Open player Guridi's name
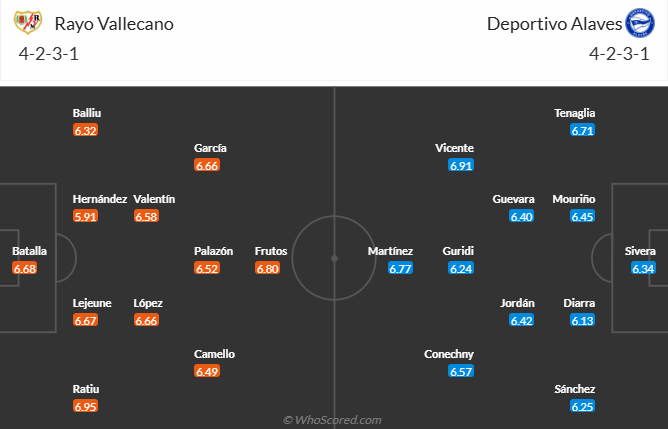 point(458,251)
